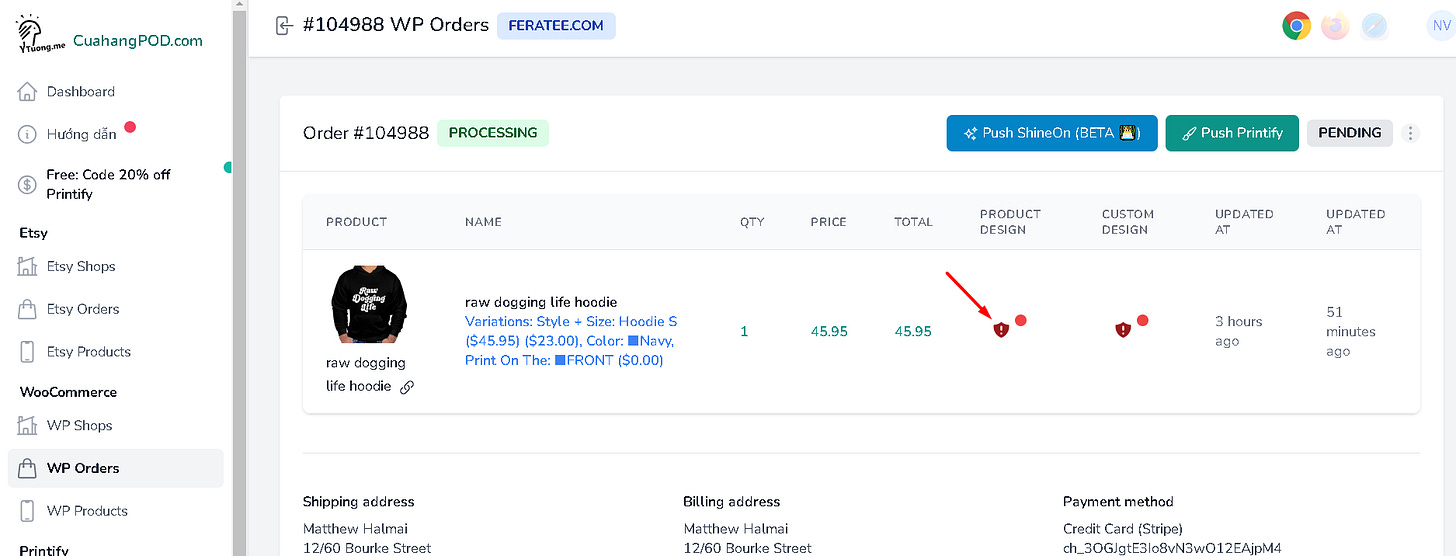The image size is (1456, 556).
Task: Click the Hướng dẫn info icon
Action: [28, 134]
